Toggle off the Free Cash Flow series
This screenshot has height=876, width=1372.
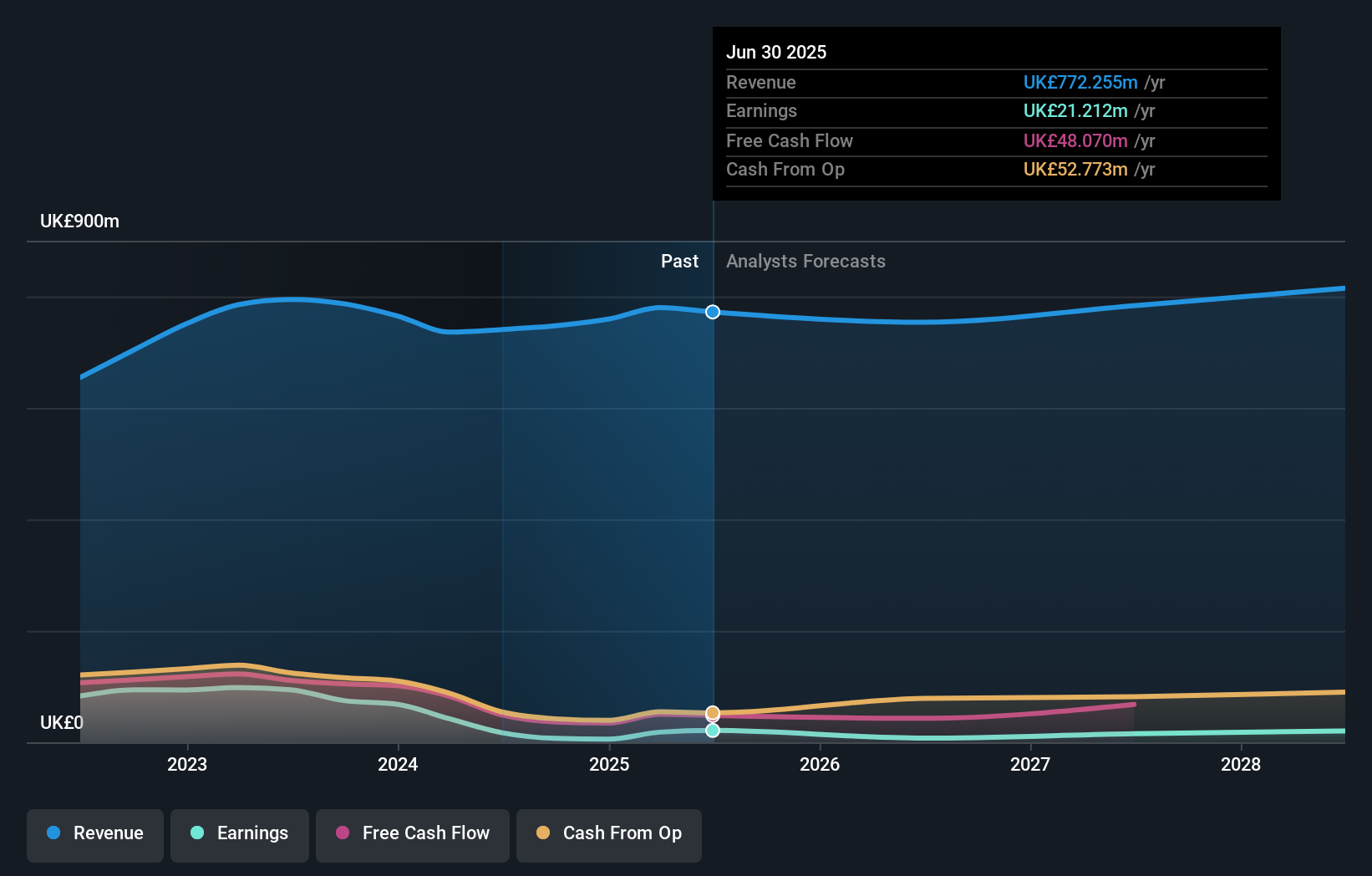[412, 833]
